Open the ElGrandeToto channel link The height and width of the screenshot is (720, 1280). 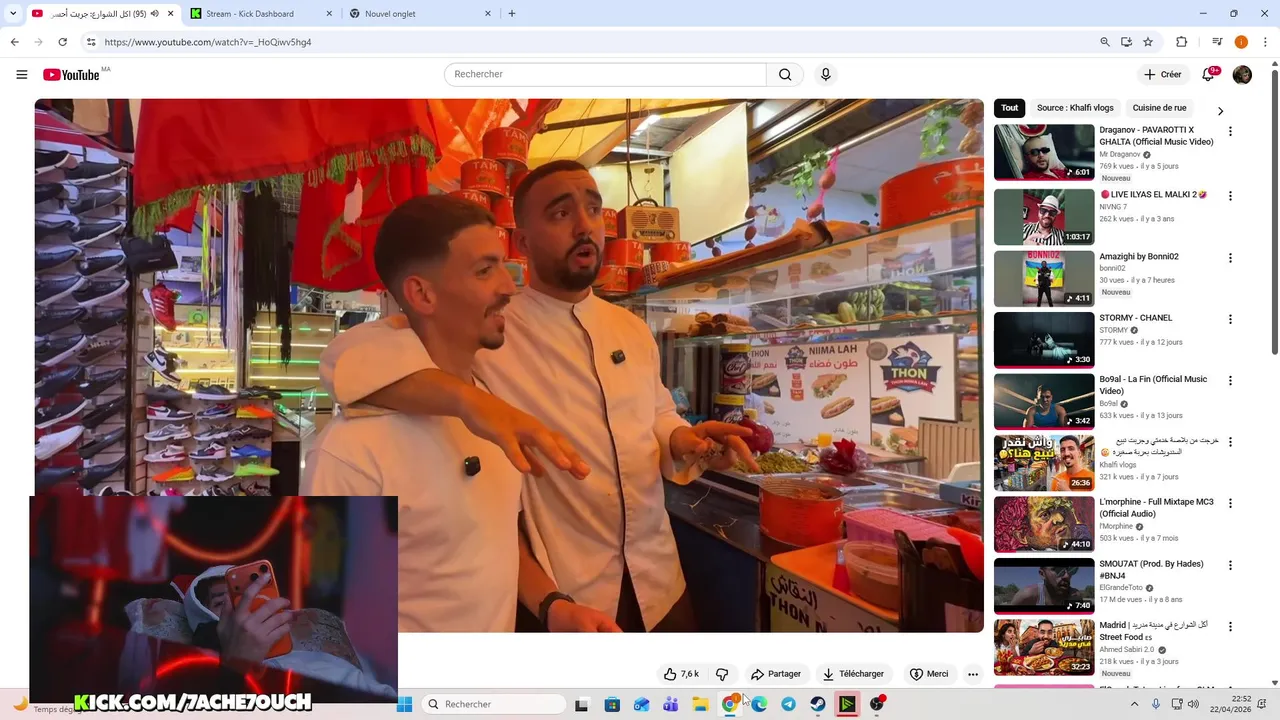[x=1121, y=588]
